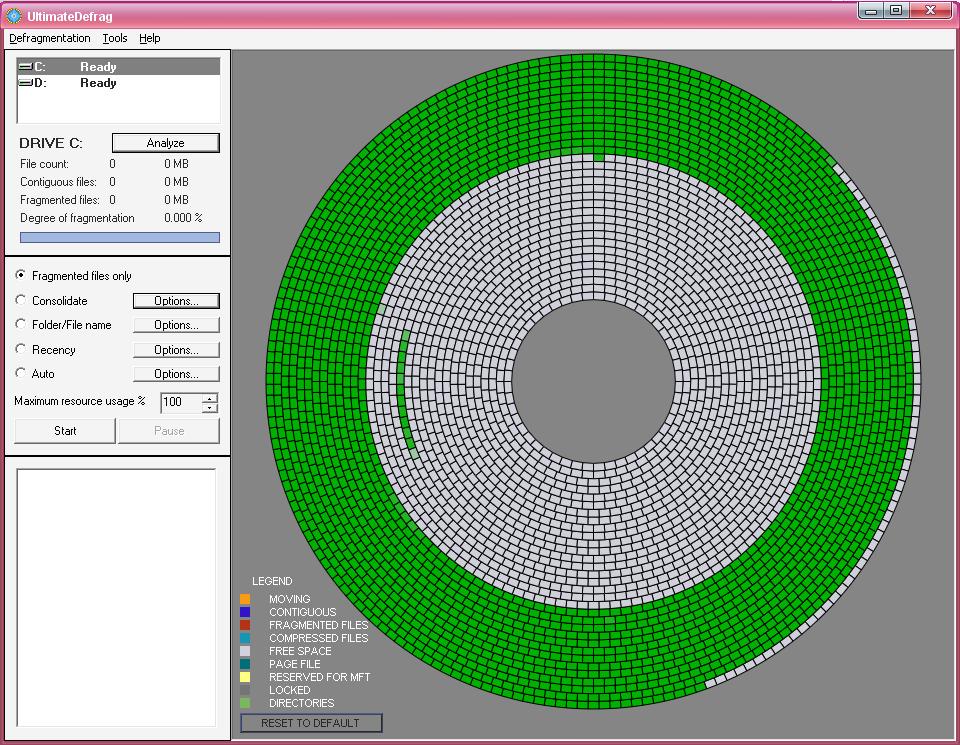Click the Start button
Image resolution: width=960 pixels, height=745 pixels.
point(65,431)
